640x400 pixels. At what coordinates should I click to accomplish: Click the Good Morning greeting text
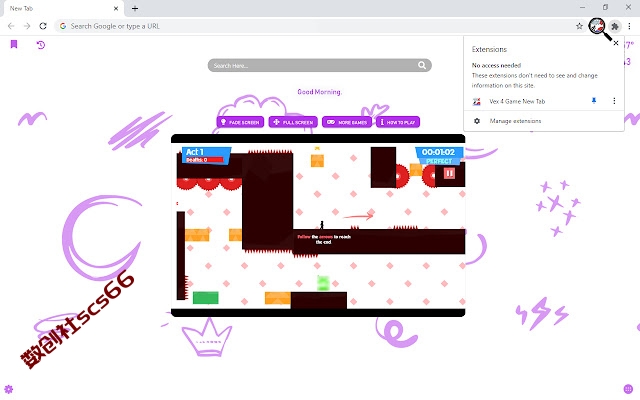[x=319, y=92]
